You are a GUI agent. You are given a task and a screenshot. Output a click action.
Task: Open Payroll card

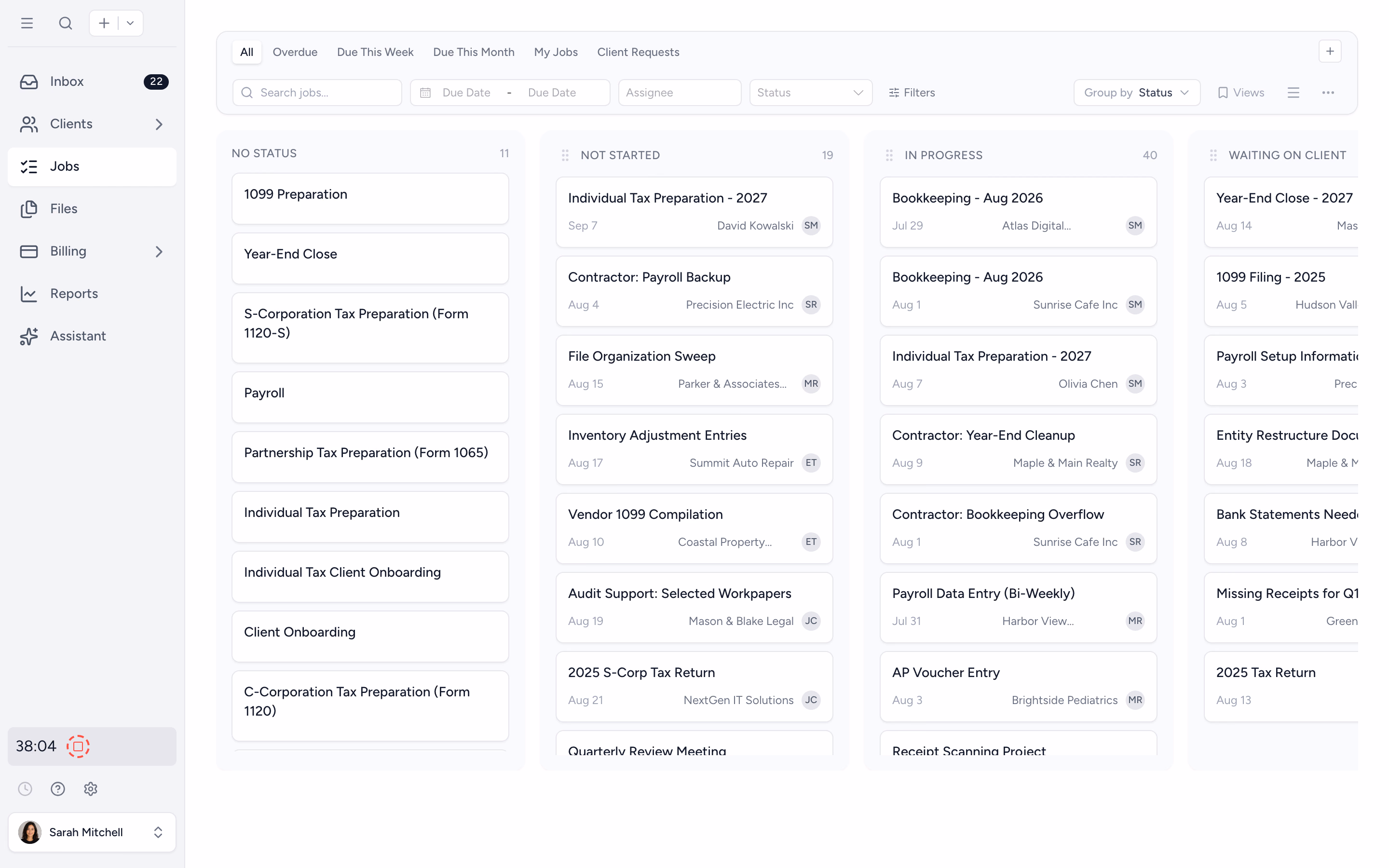click(370, 397)
